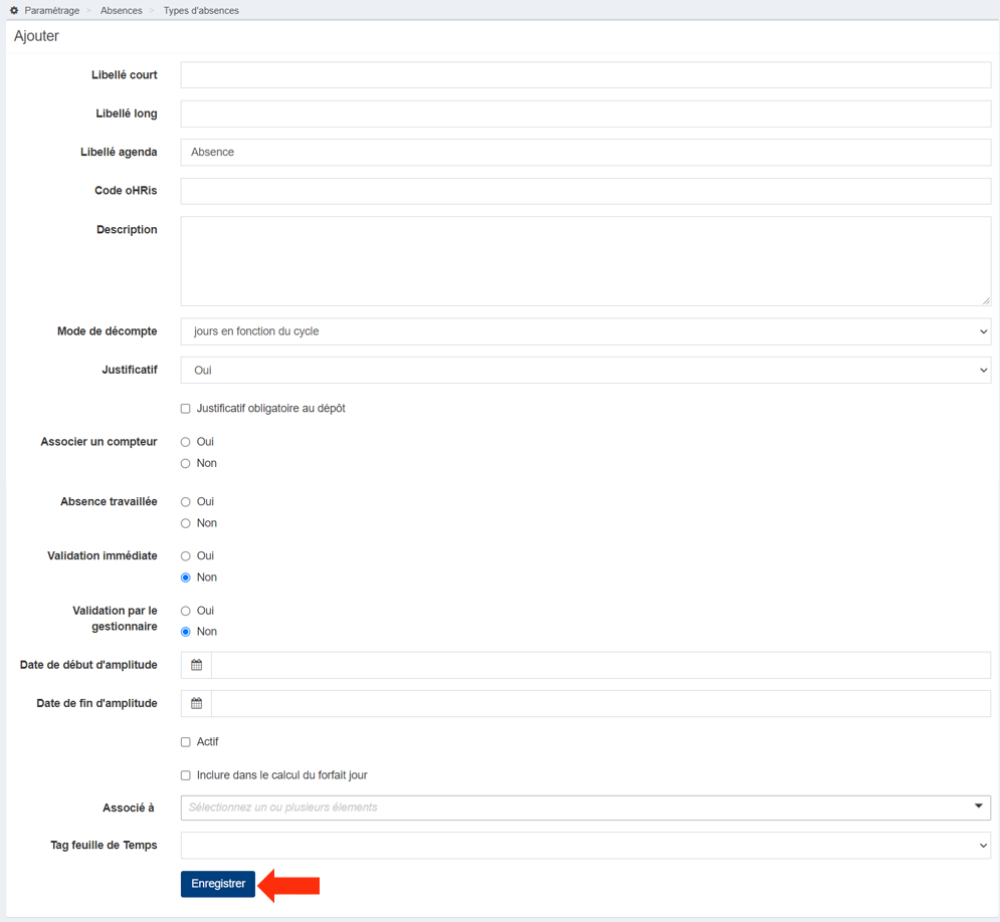Screen dimensions: 1000x922
Task: Open the Mode de décompte dropdown
Action: 585,332
